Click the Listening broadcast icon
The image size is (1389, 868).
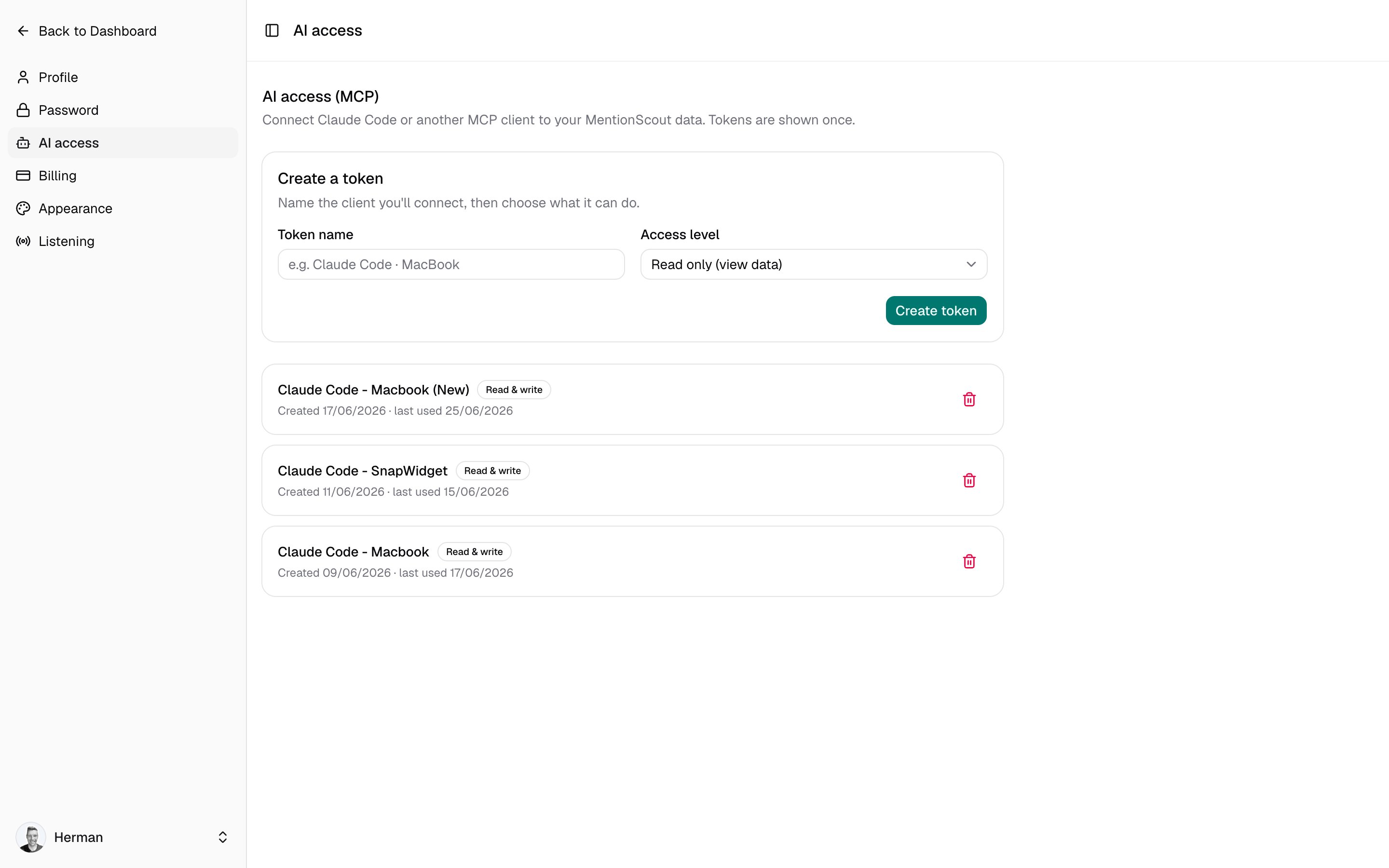pos(23,241)
